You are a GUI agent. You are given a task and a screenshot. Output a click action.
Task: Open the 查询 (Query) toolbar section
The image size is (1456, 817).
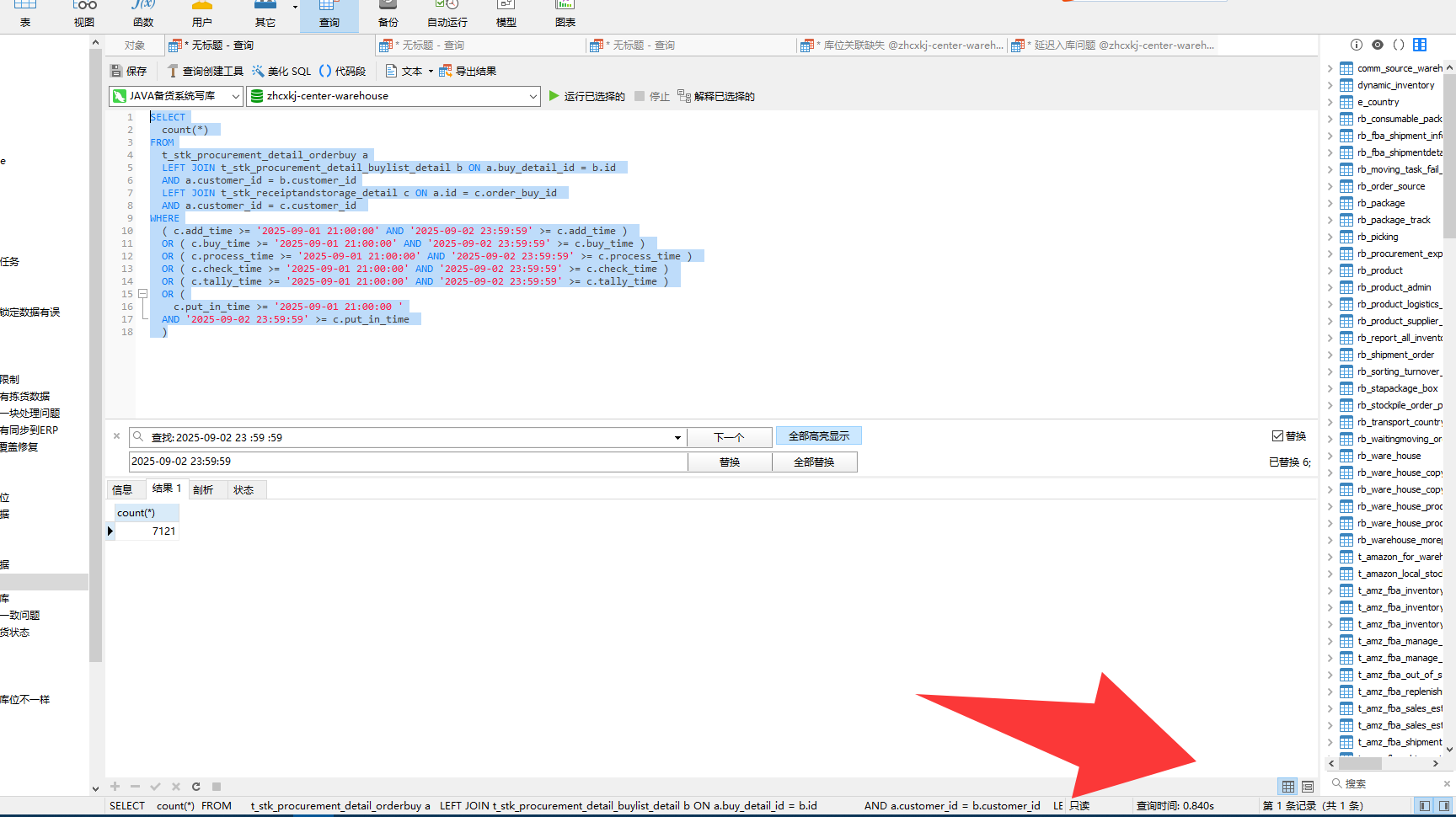click(x=329, y=15)
